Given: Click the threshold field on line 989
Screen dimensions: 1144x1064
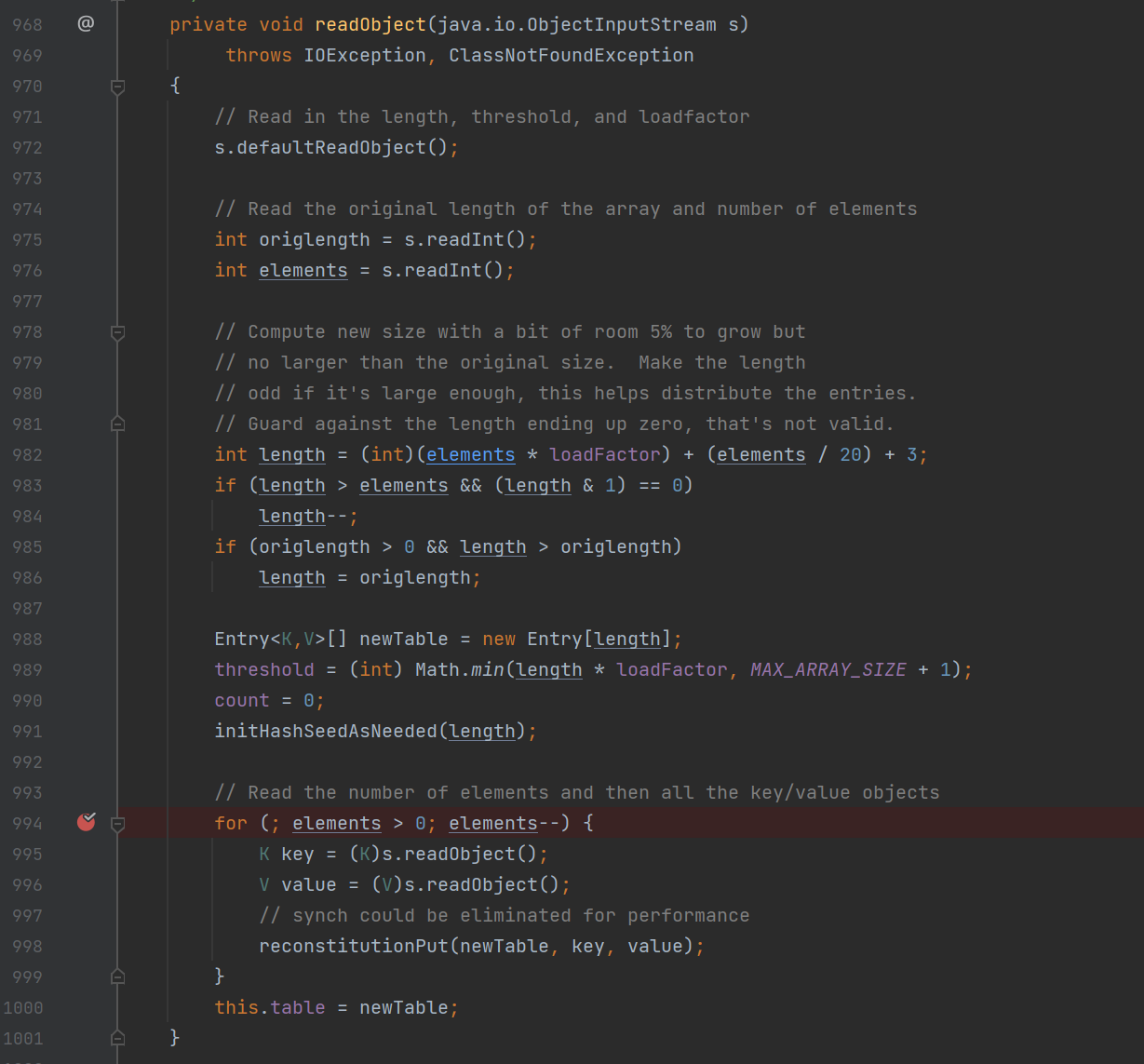Looking at the screenshot, I should [x=264, y=669].
